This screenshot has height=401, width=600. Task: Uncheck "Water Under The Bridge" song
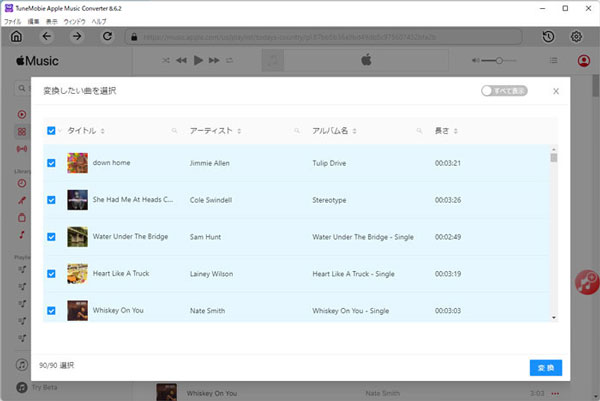[51, 237]
